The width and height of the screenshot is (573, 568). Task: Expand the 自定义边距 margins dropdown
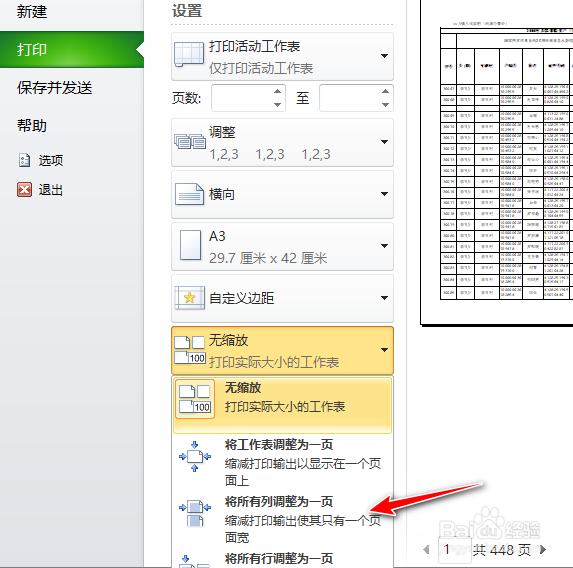coord(384,298)
